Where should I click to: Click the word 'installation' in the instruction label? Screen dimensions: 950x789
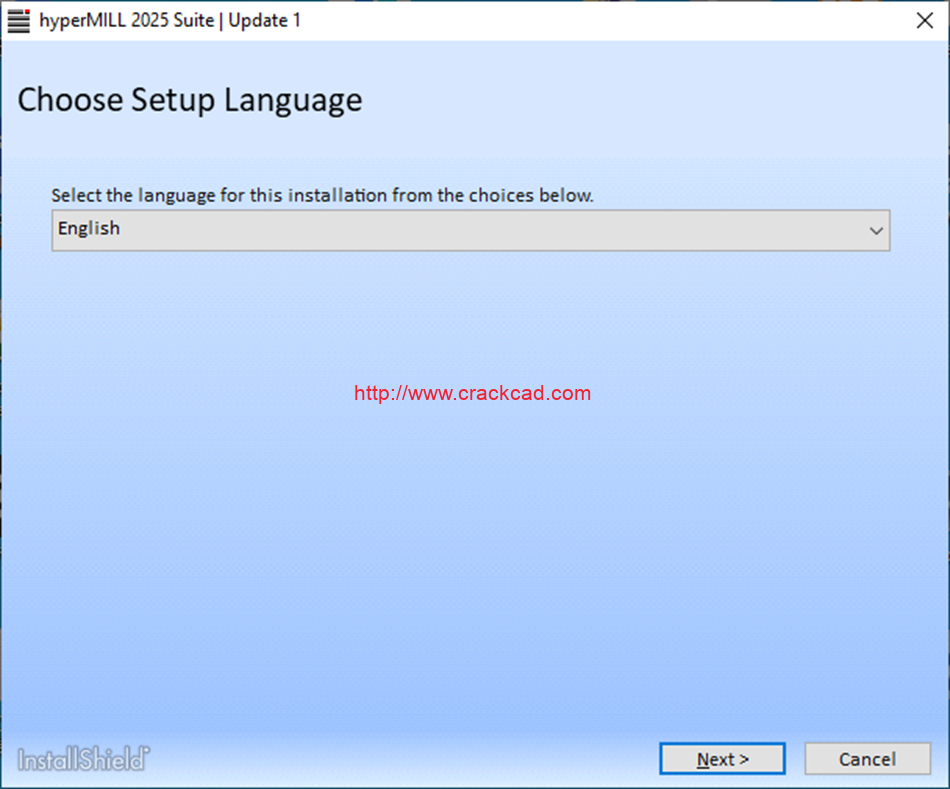338,195
